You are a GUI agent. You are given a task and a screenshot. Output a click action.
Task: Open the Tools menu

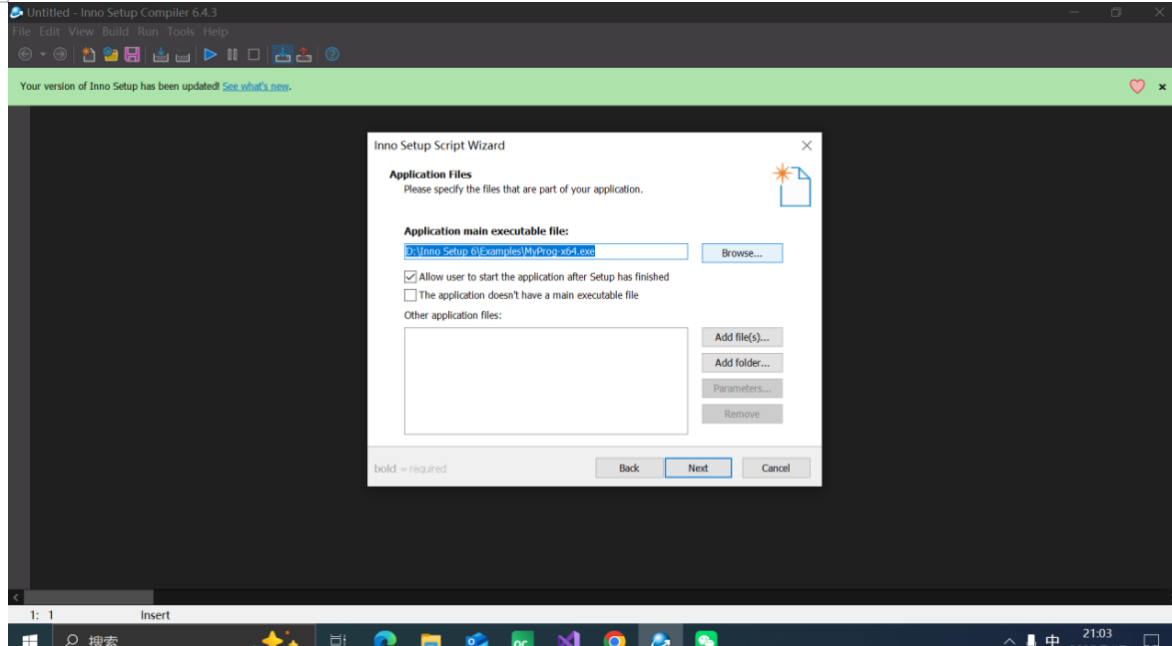click(181, 31)
